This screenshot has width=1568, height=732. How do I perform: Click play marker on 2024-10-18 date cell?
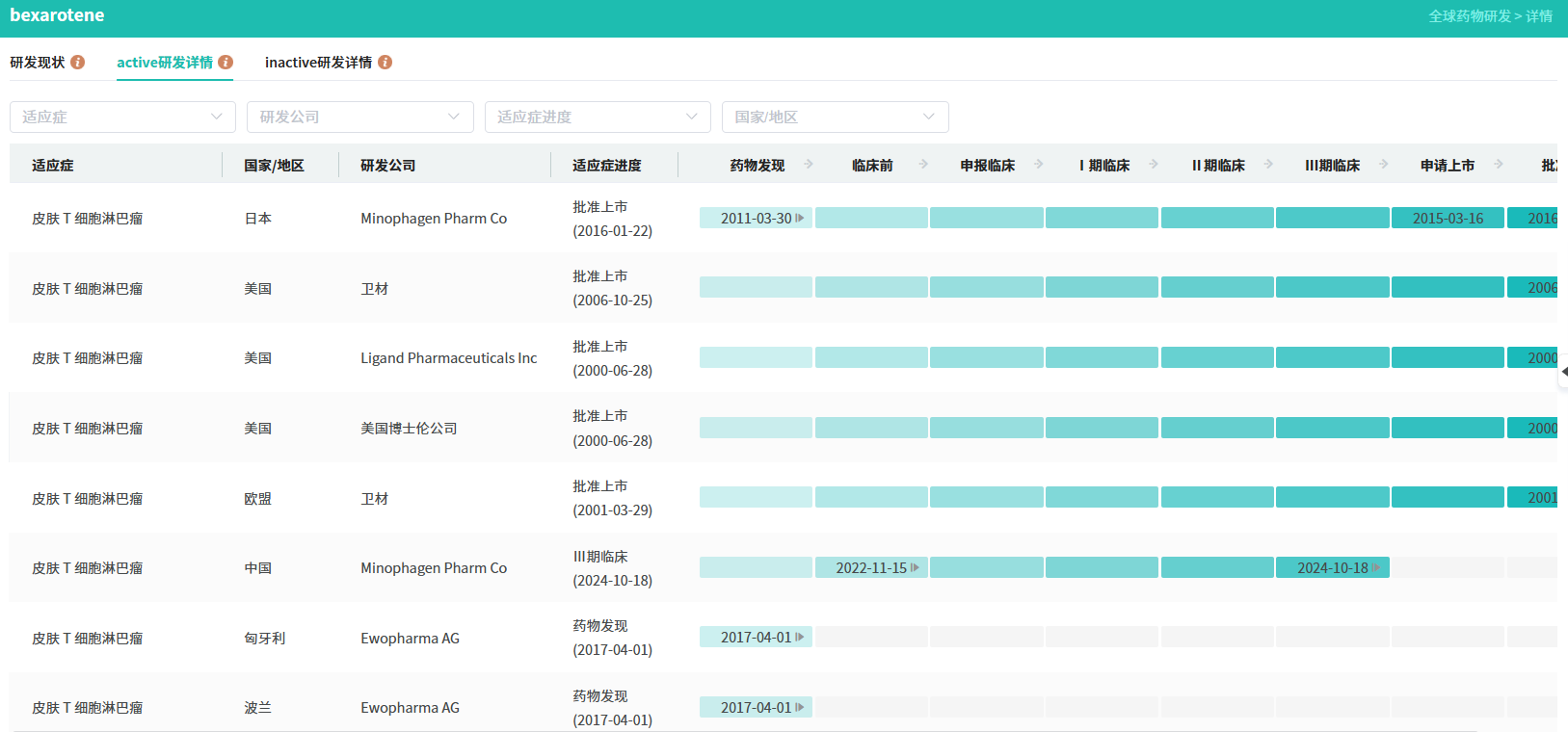coord(1376,568)
